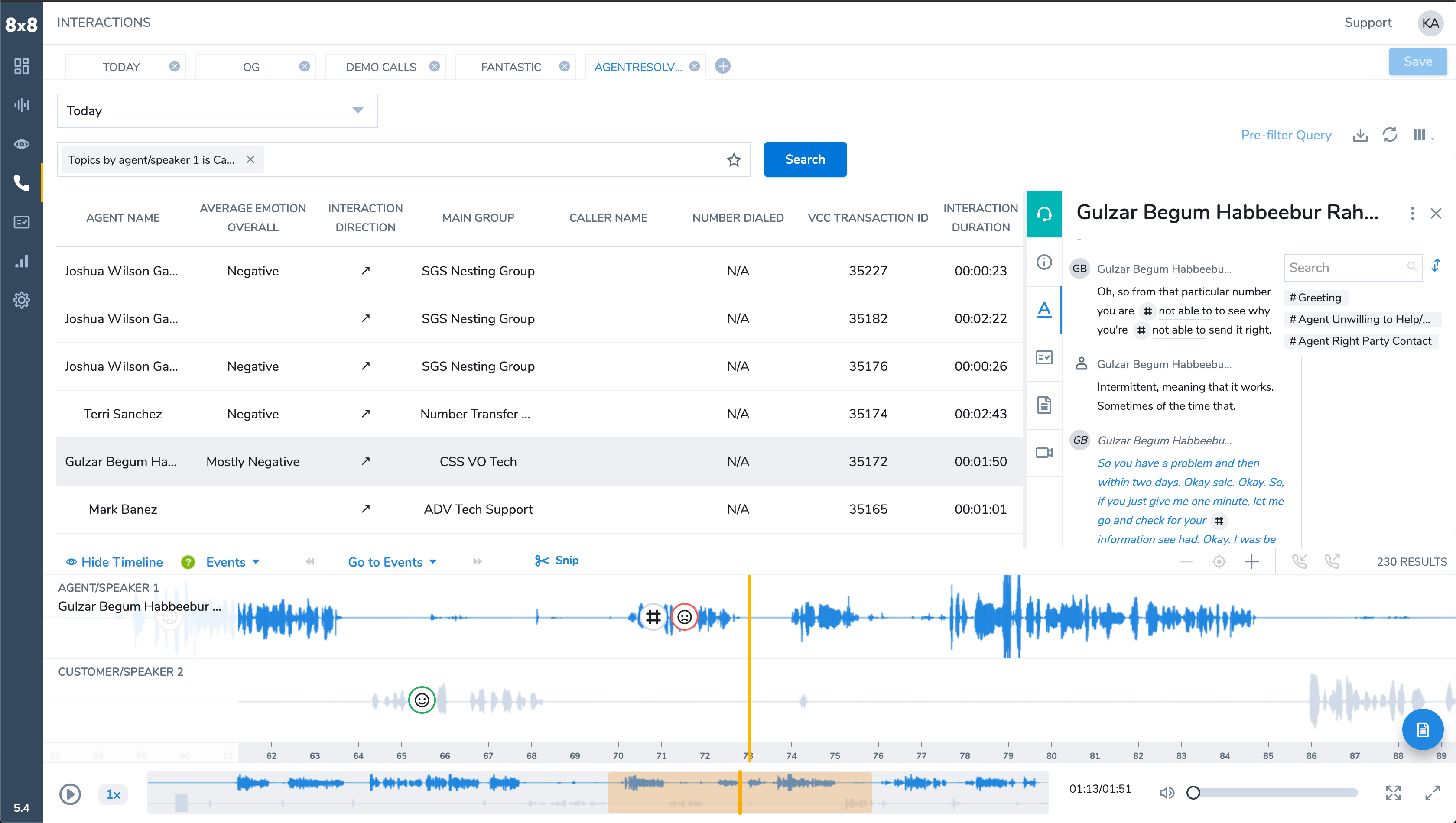
Task: Switch to the TODAY tab
Action: [x=121, y=67]
